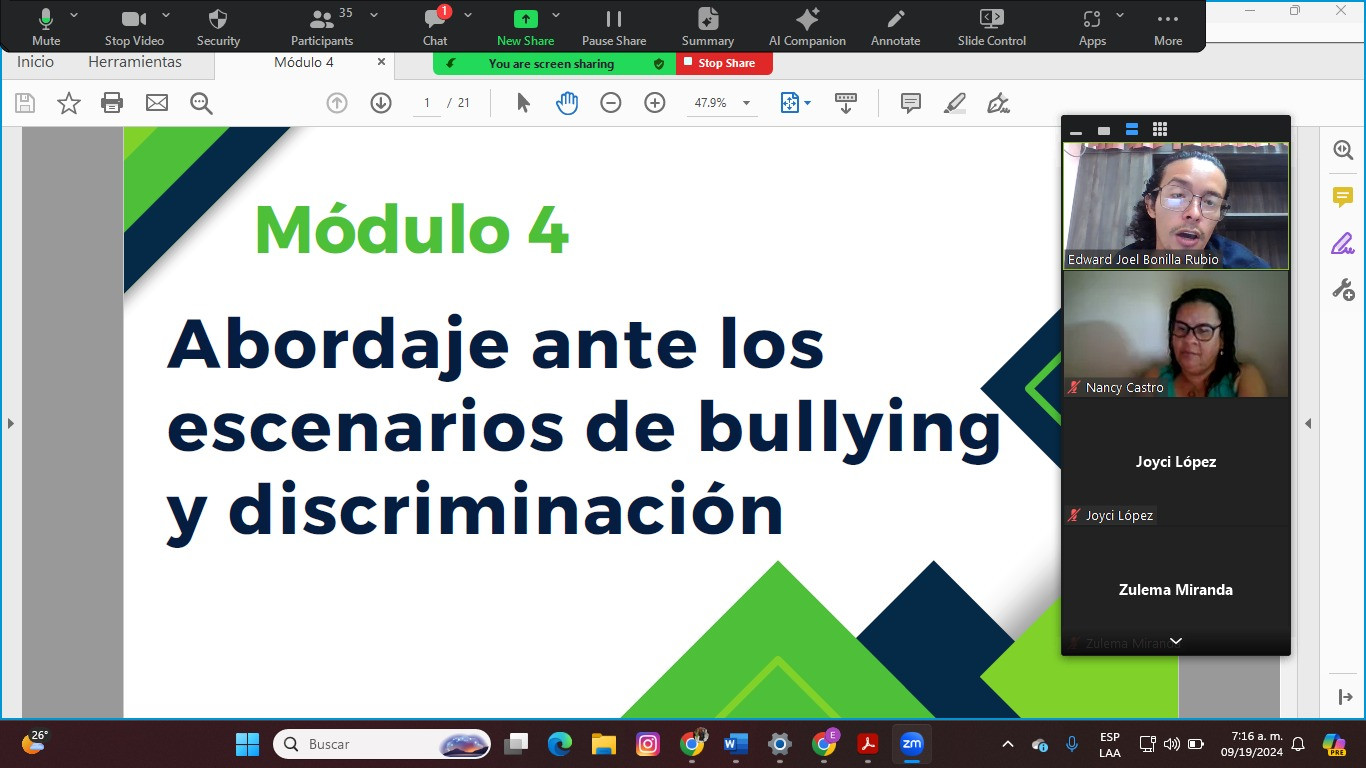Select the highlighter pen tool

tap(955, 102)
